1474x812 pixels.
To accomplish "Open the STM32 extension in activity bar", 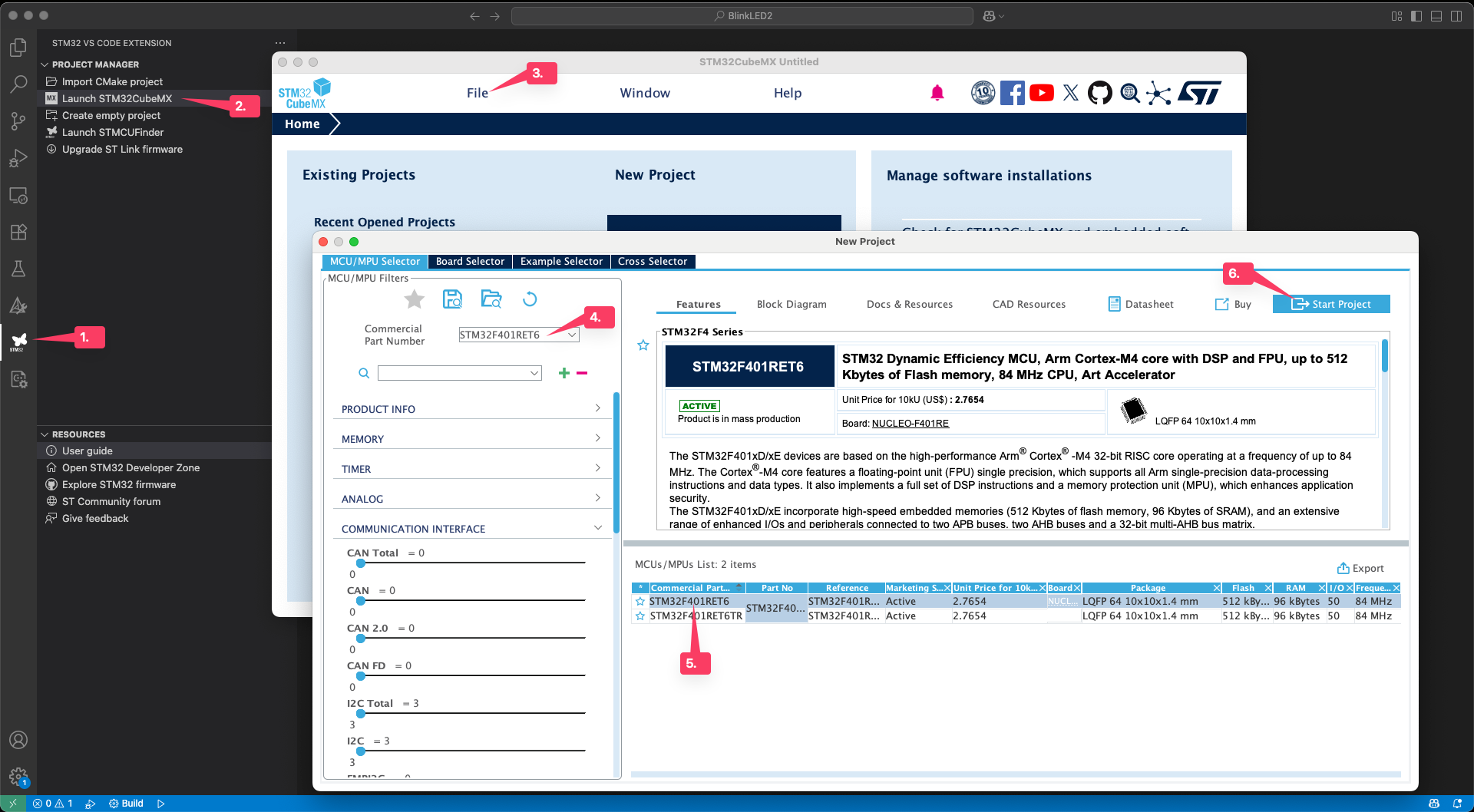I will [18, 340].
